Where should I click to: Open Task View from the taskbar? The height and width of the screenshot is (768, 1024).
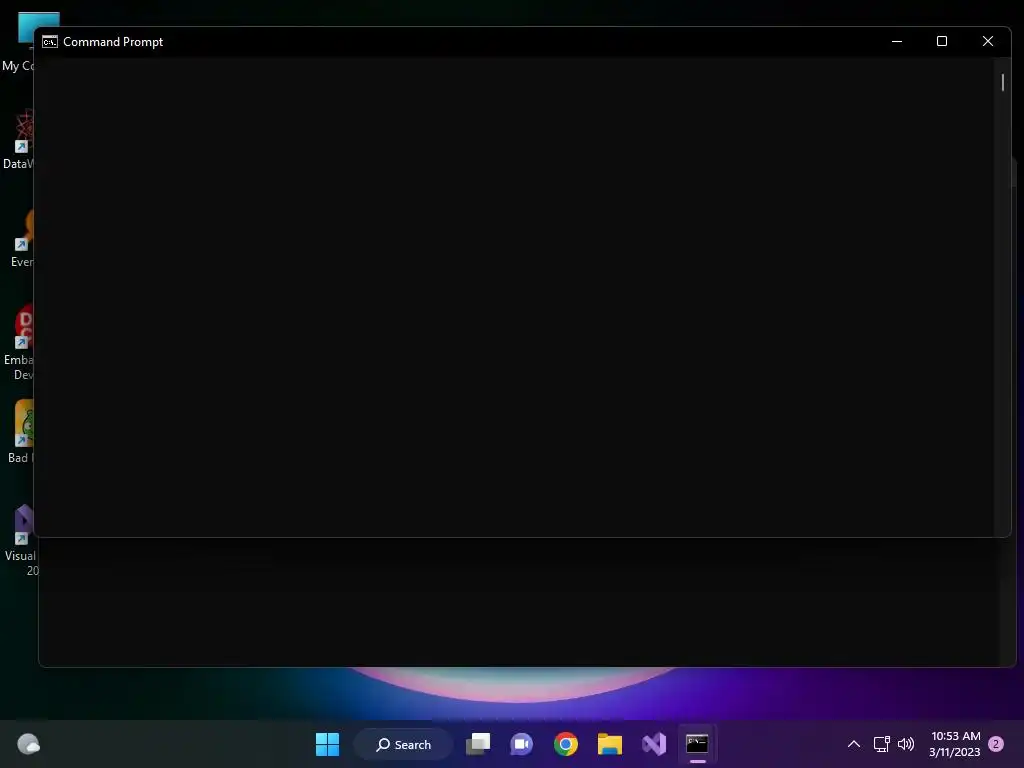478,744
